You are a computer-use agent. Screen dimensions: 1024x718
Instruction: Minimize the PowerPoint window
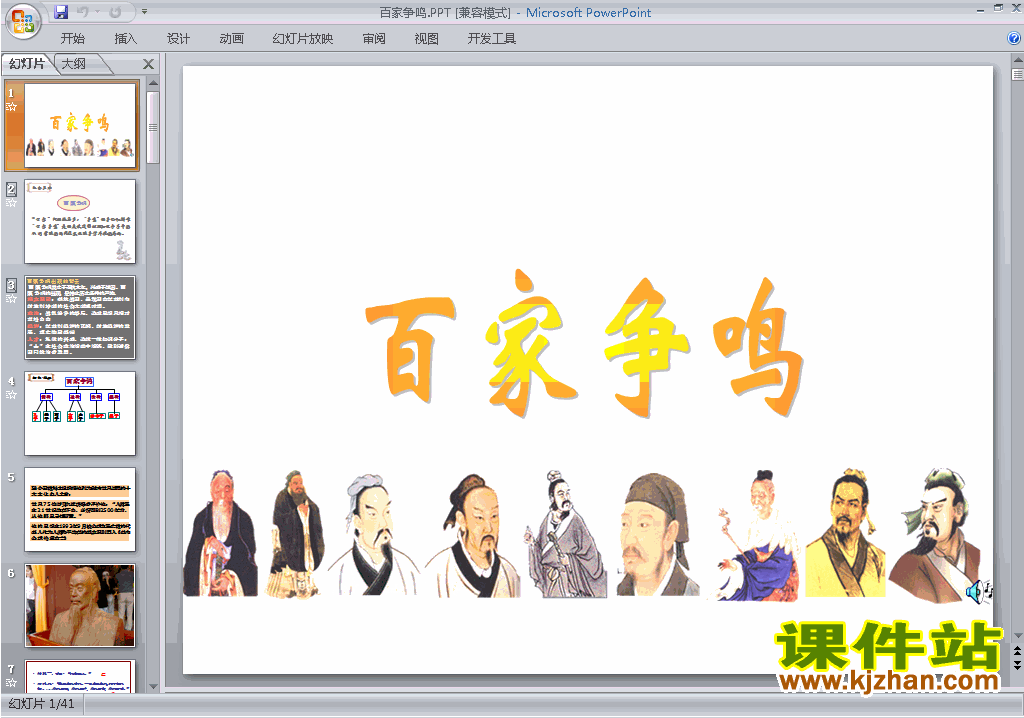(x=980, y=9)
